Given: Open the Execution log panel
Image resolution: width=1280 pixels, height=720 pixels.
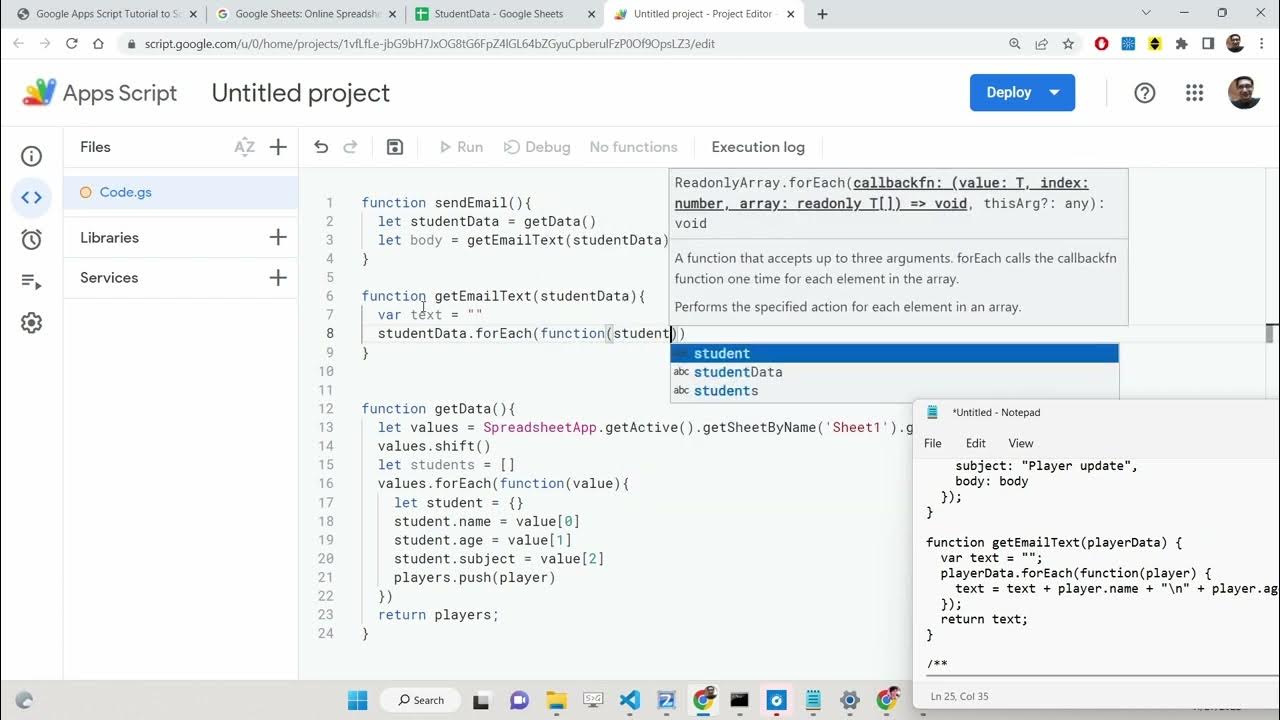Looking at the screenshot, I should point(757,147).
